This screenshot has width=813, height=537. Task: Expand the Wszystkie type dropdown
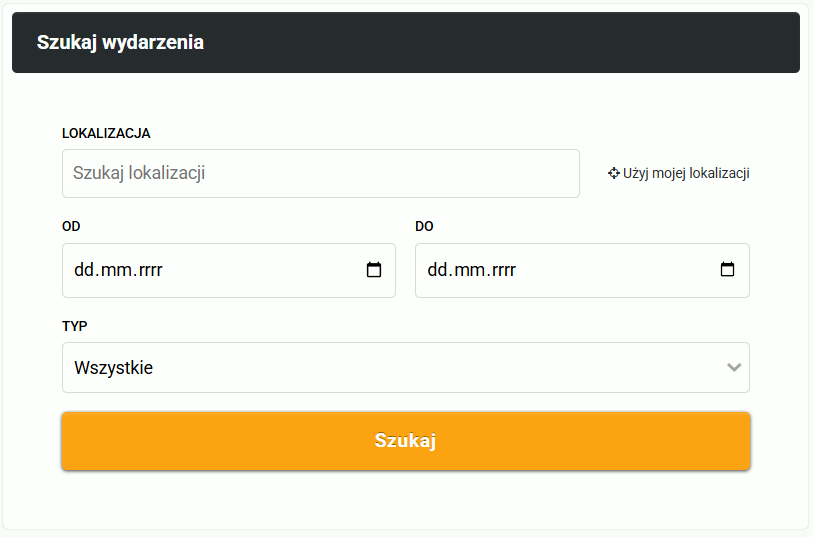pos(406,368)
